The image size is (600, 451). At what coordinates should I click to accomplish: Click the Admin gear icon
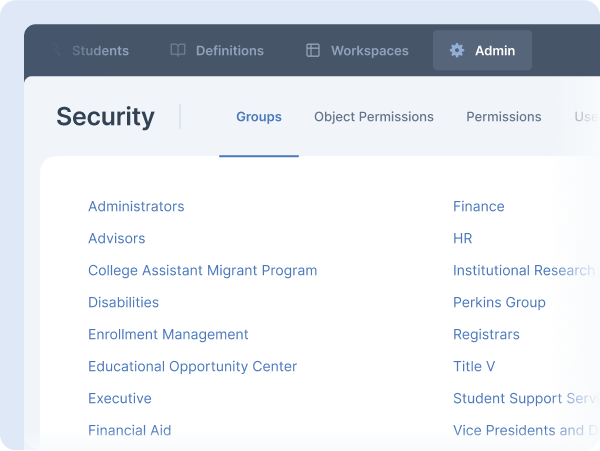click(x=457, y=50)
